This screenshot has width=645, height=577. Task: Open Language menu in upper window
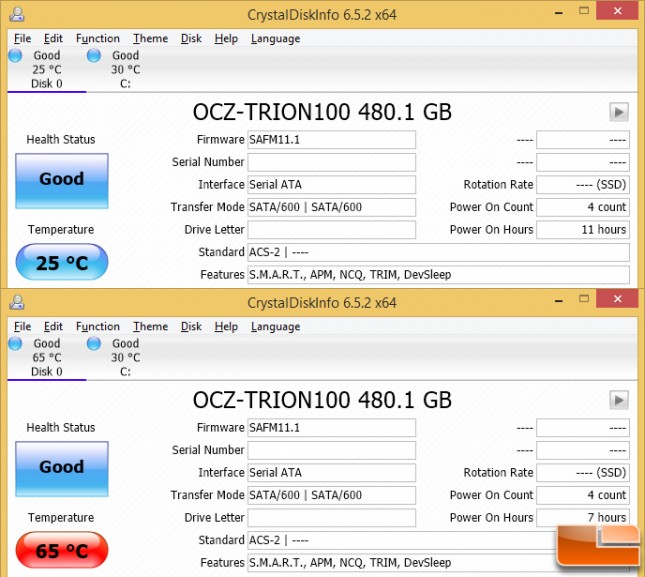tap(276, 39)
